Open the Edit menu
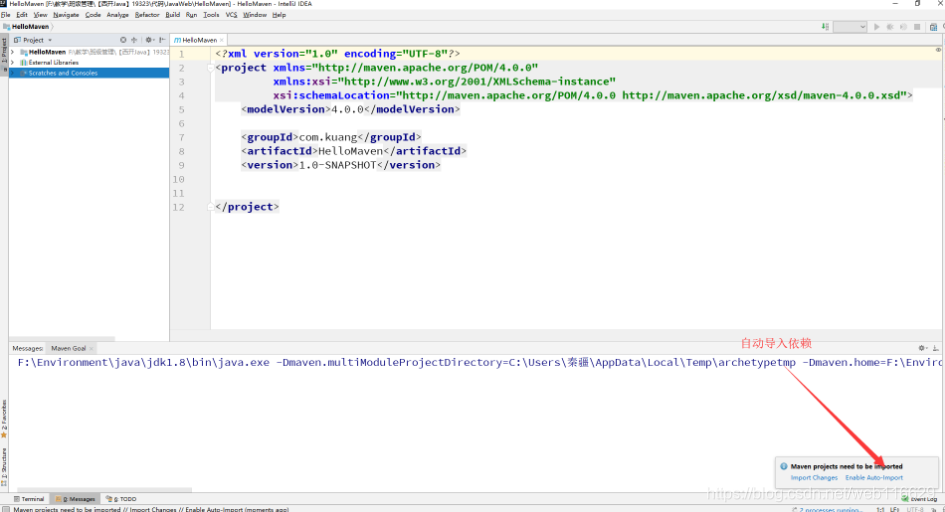 pos(22,15)
